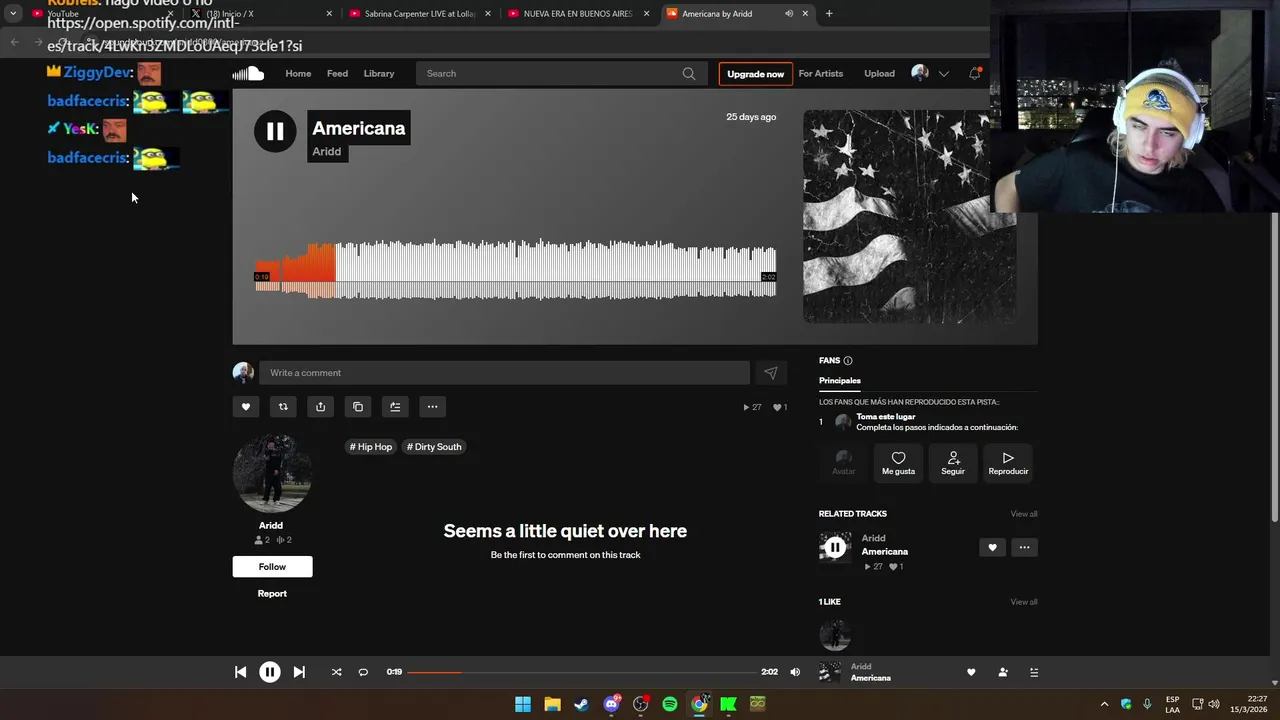Image resolution: width=1280 pixels, height=720 pixels.
Task: Open the Americana album artwork
Action: [x=910, y=216]
